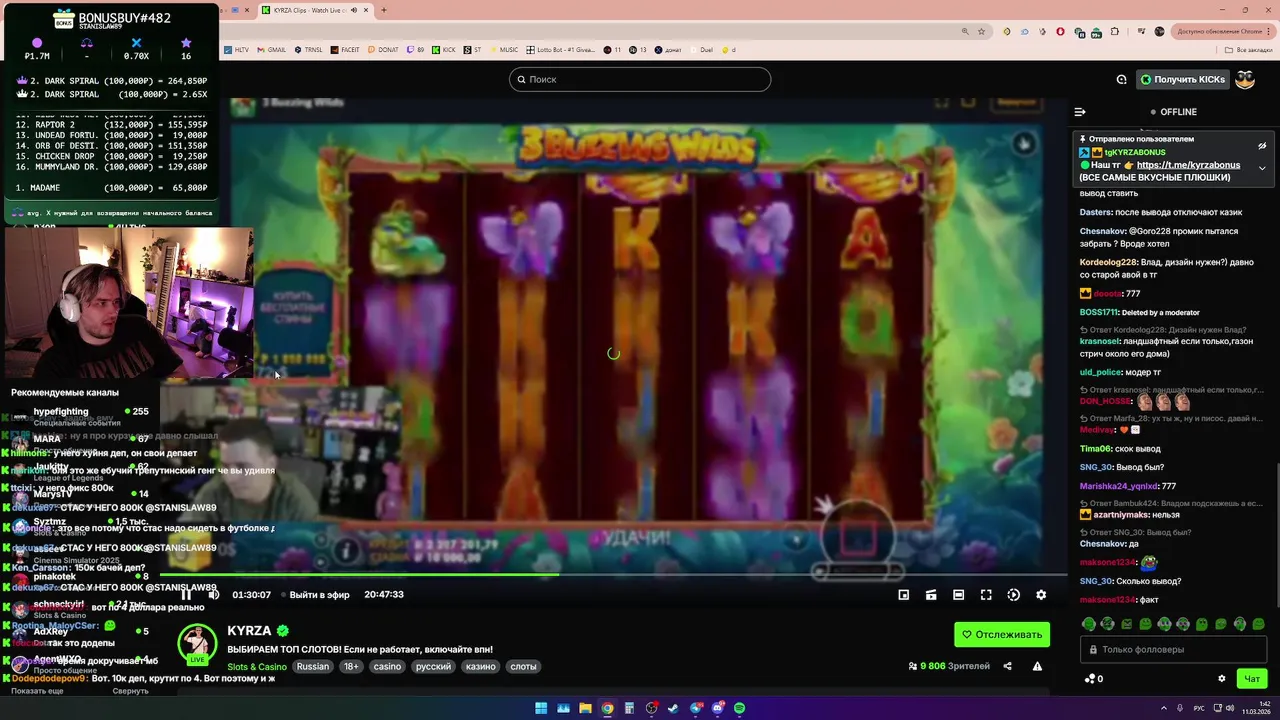Report the stream via warning triangle icon

(1037, 666)
